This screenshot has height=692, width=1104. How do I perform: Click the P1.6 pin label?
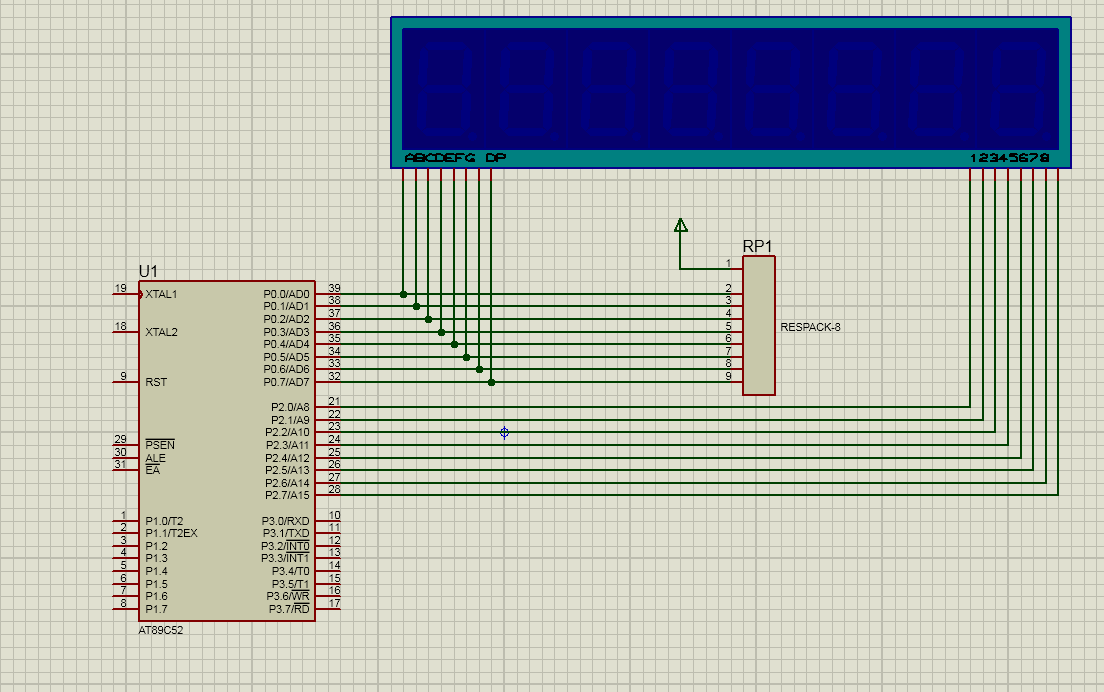156,596
